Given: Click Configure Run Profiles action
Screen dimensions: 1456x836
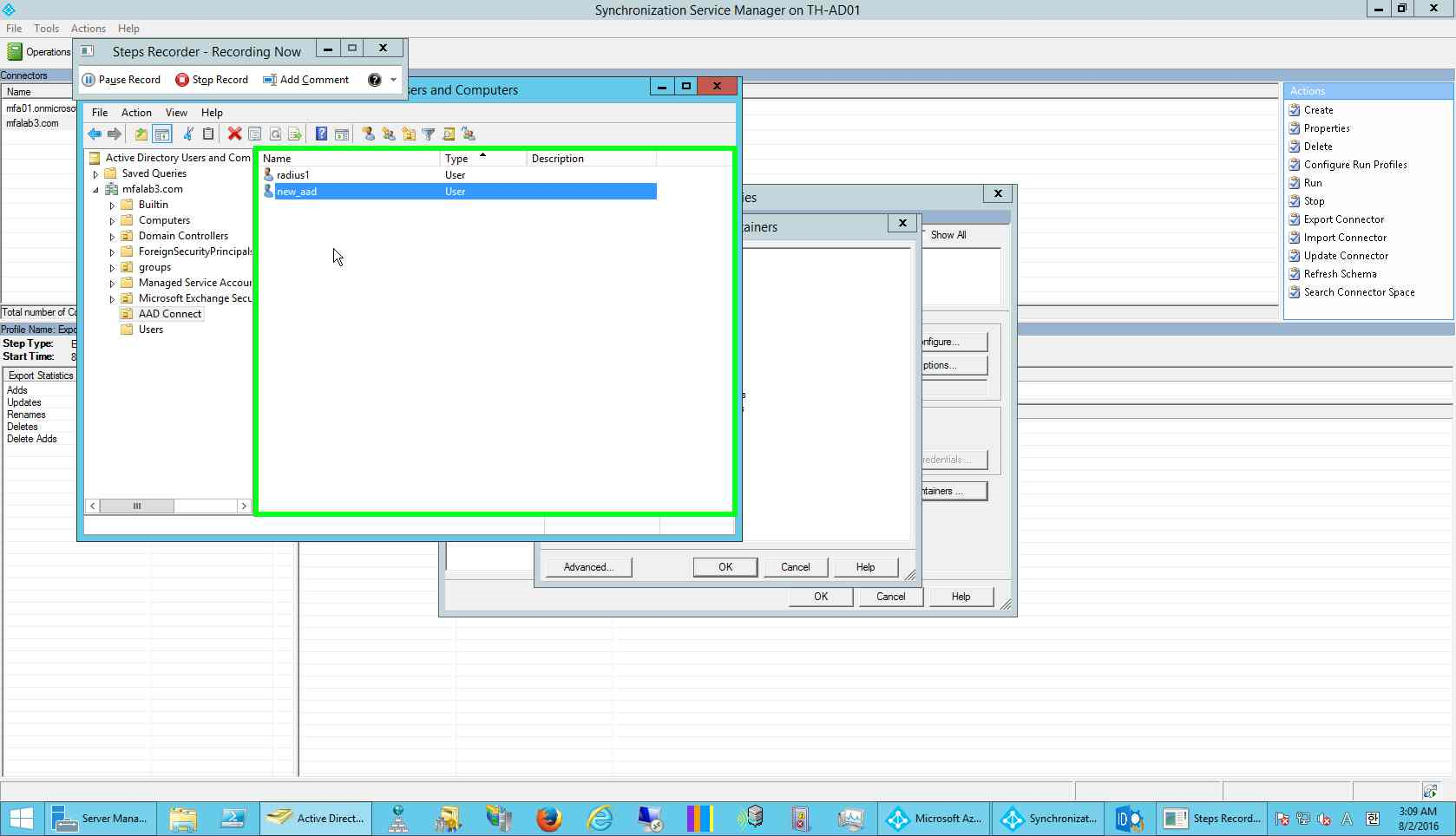Looking at the screenshot, I should [x=1355, y=165].
